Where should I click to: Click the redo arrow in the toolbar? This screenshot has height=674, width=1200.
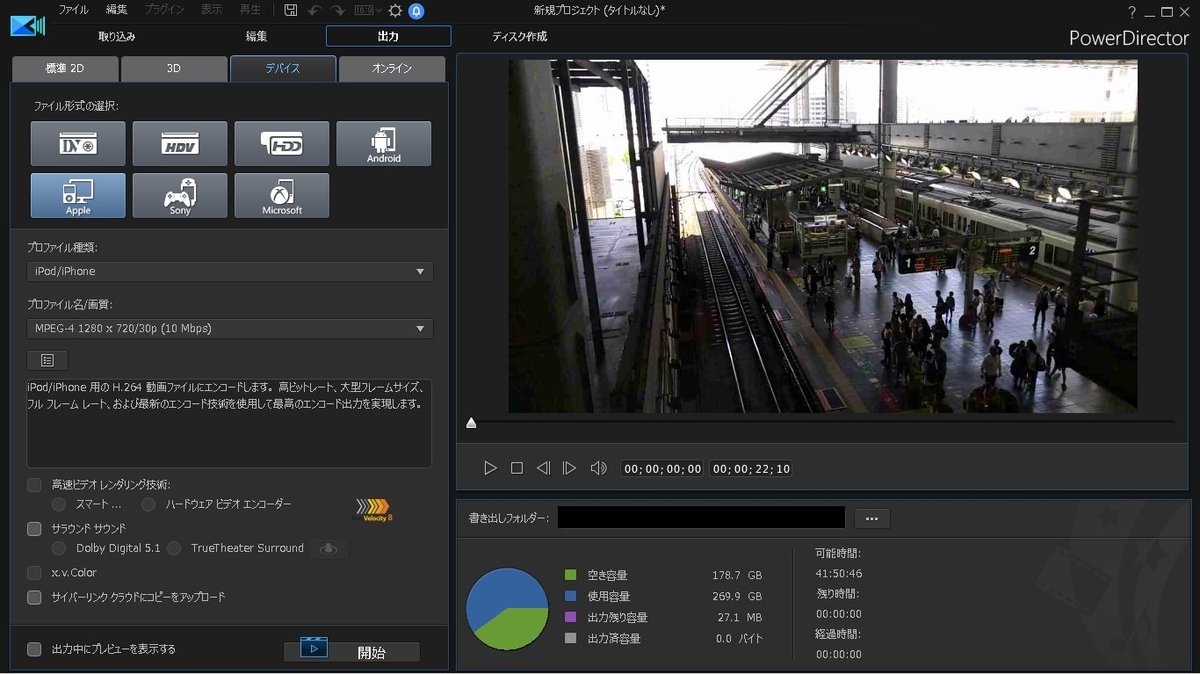coord(337,10)
